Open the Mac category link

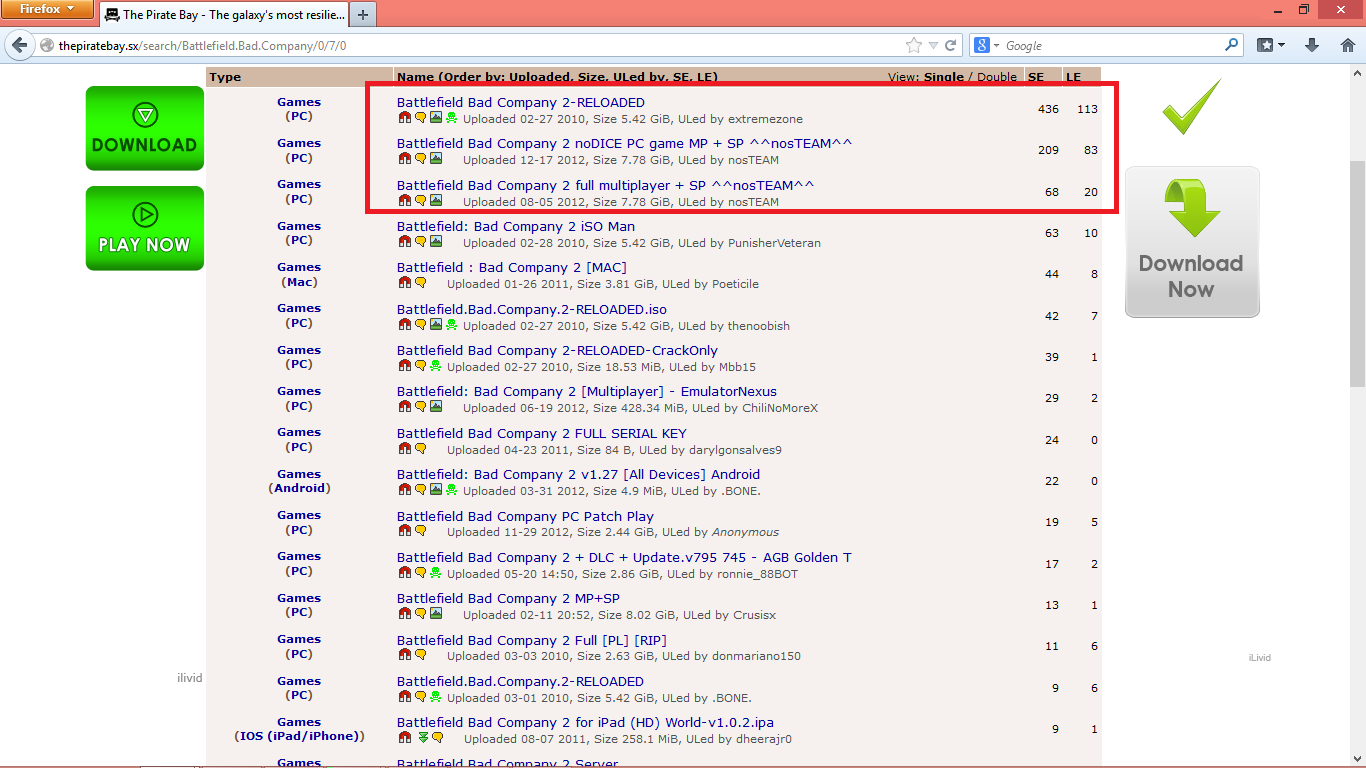(299, 282)
